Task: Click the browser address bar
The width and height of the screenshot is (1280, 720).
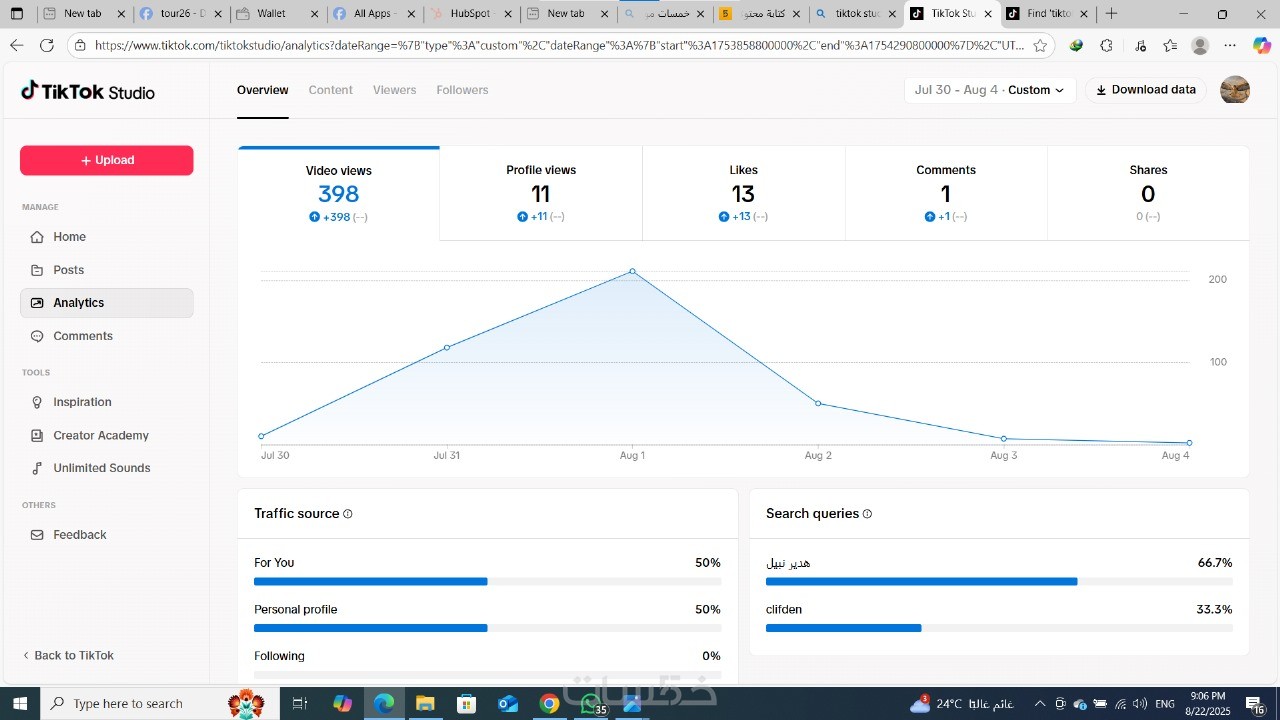Action: 558,45
